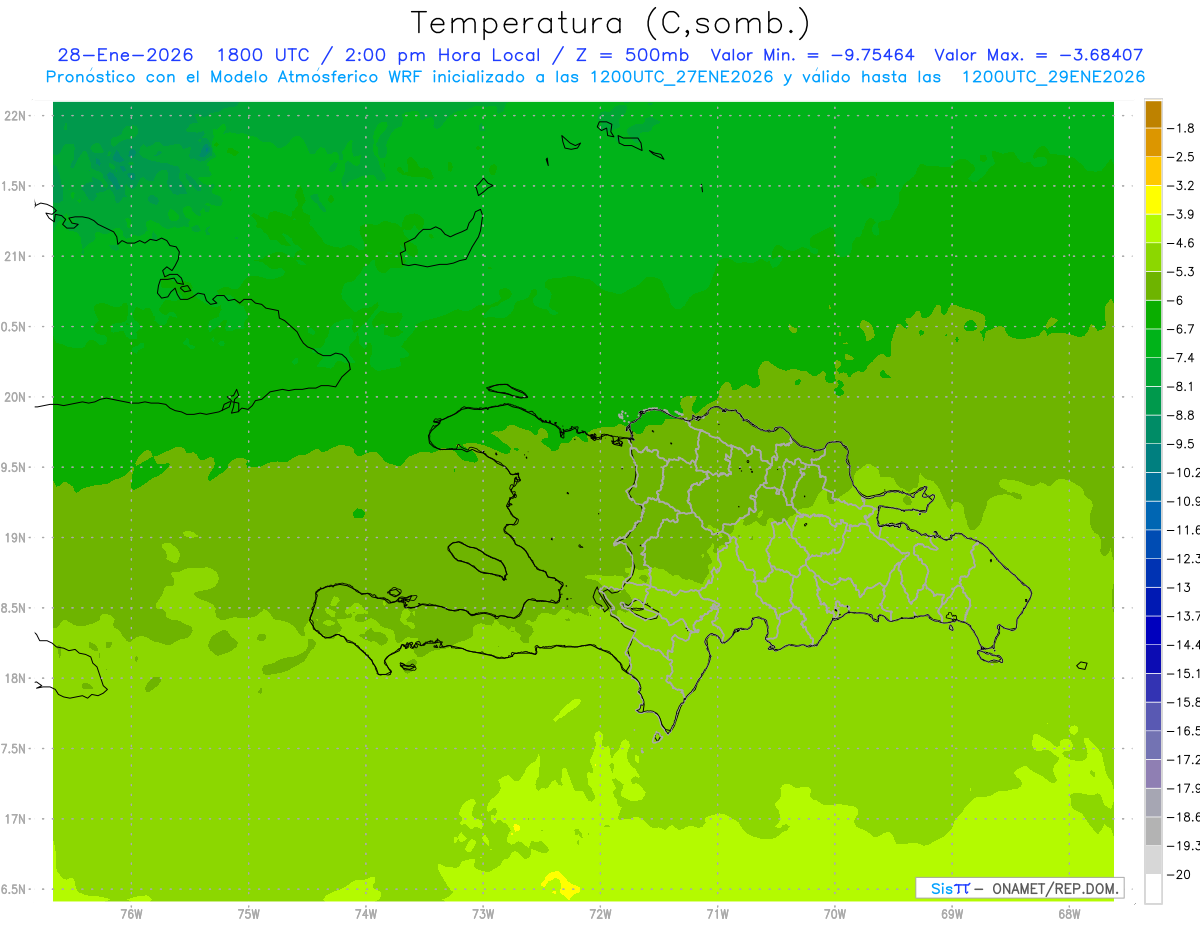
Task: Click the '19N' latitude label
Action: coord(15,538)
